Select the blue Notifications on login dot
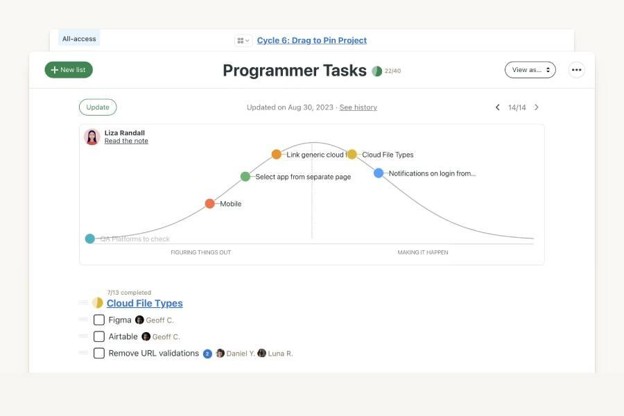Screen dimensions: 624x416 378,173
